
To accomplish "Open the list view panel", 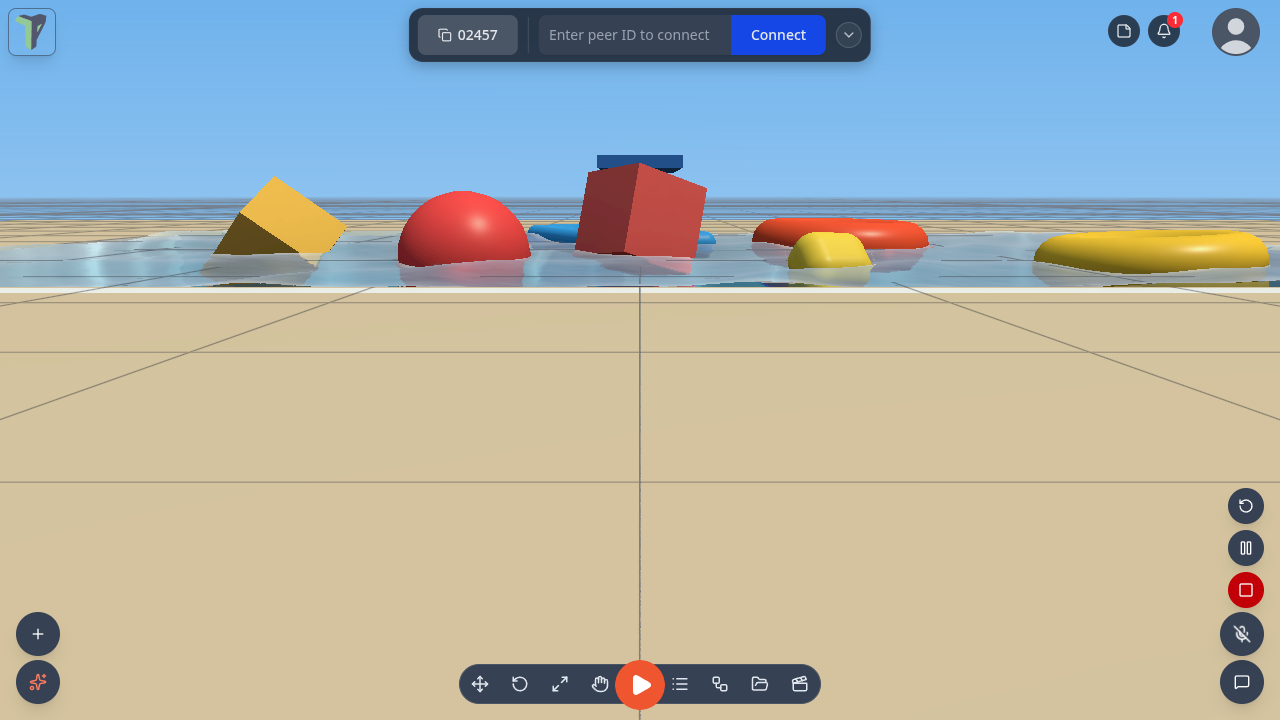I will pyautogui.click(x=680, y=684).
